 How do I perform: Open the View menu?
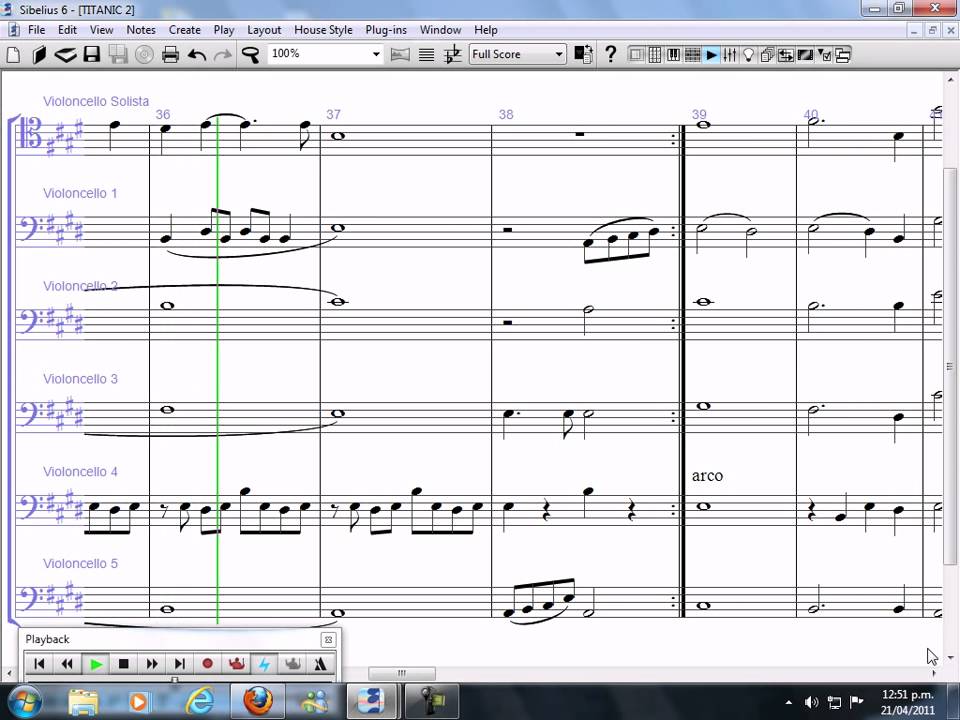click(x=102, y=29)
